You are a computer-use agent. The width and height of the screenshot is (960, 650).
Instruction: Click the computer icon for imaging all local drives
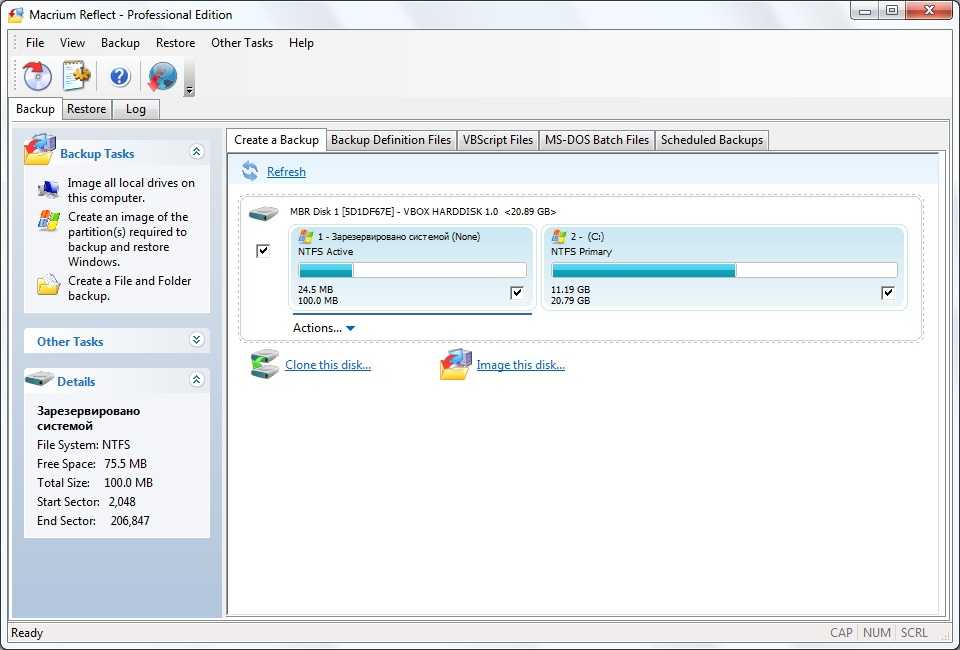point(48,189)
